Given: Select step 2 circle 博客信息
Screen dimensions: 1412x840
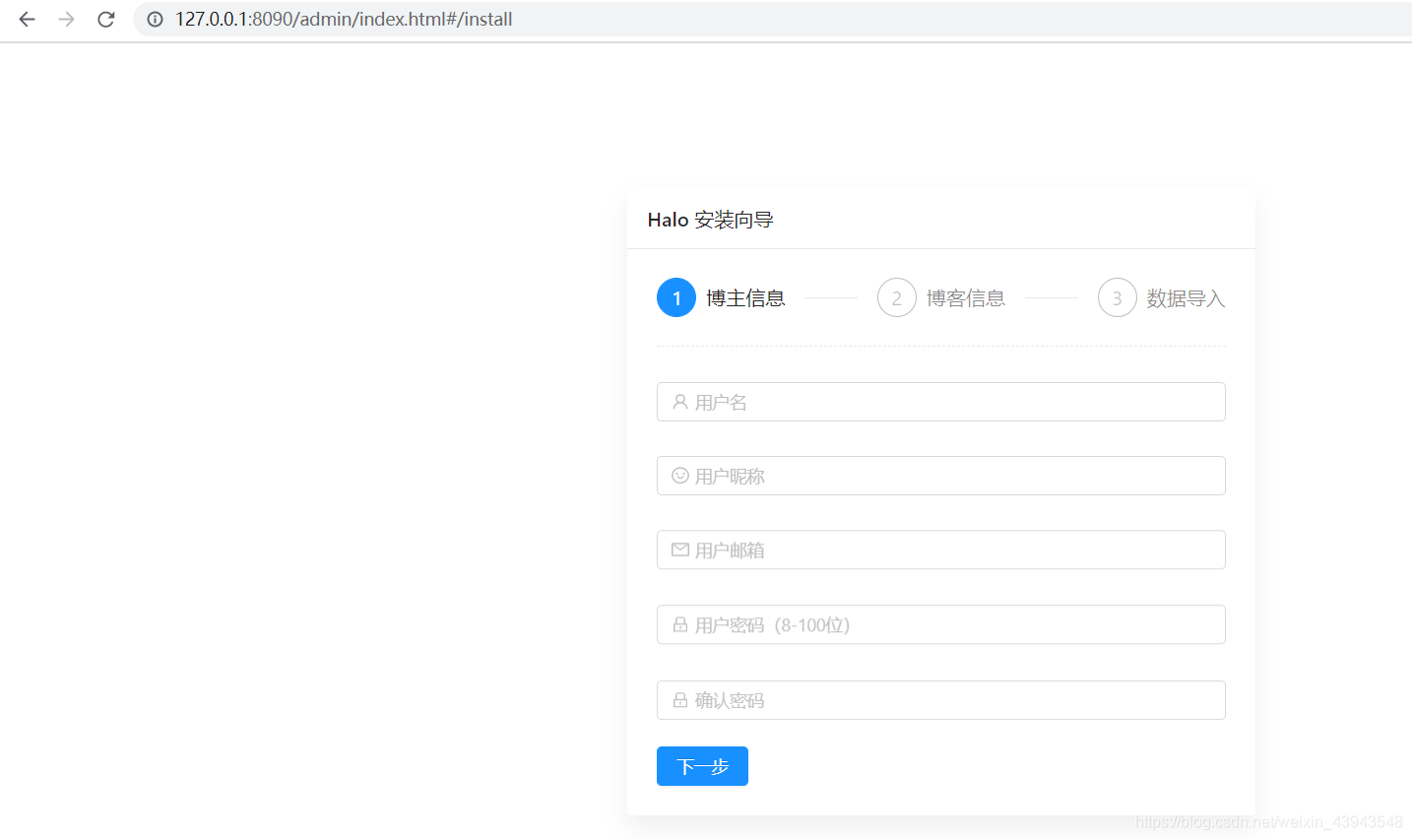Looking at the screenshot, I should click(x=897, y=297).
